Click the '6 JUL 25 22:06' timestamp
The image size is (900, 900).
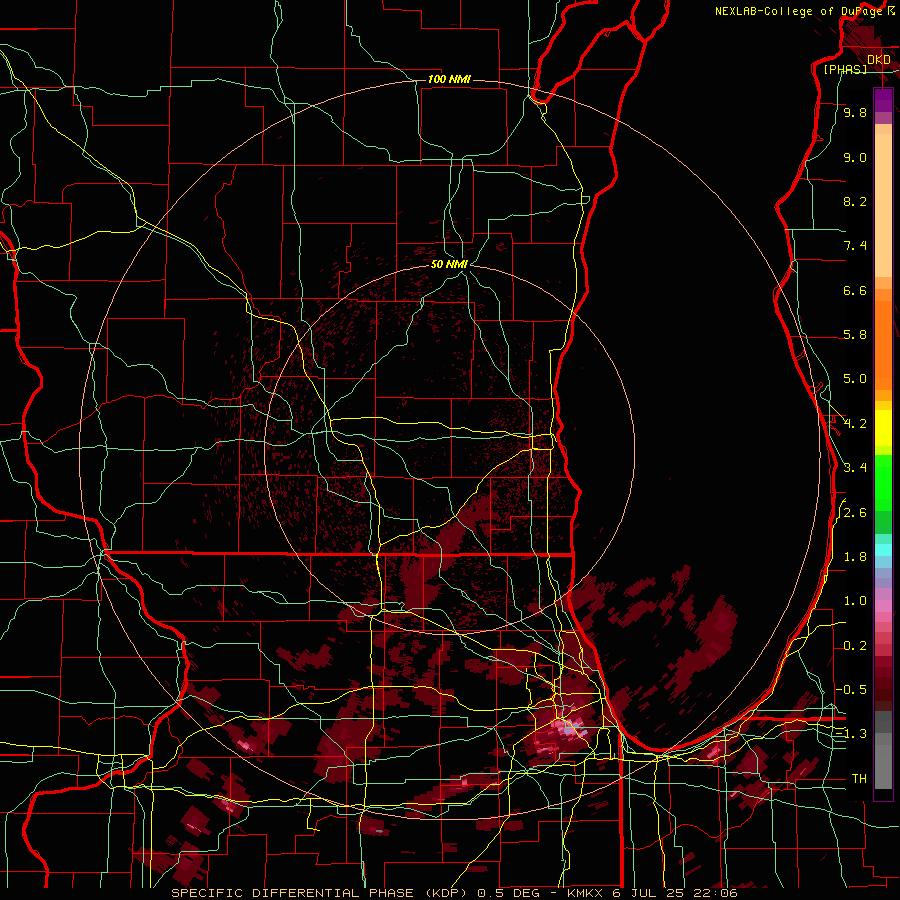tap(675, 893)
